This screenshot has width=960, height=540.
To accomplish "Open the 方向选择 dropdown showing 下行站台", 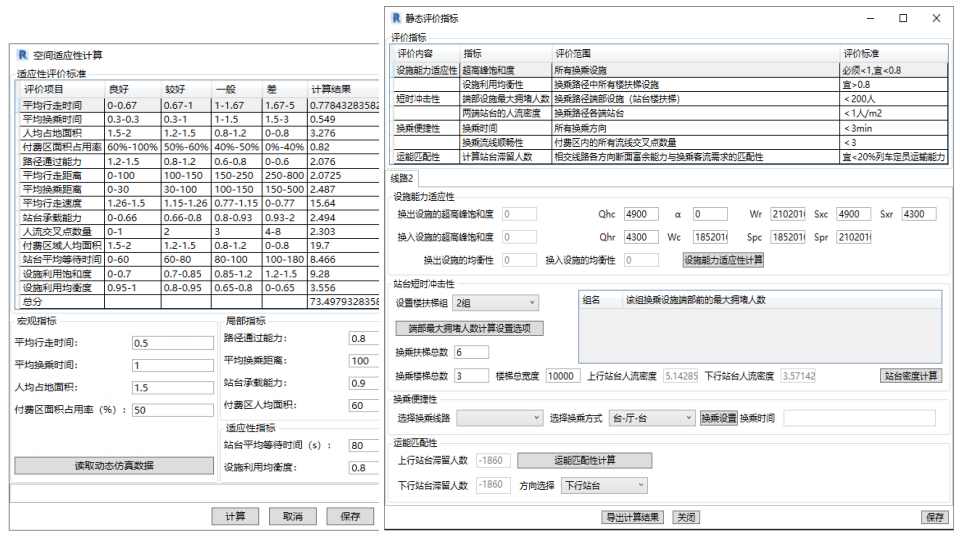I will [604, 486].
